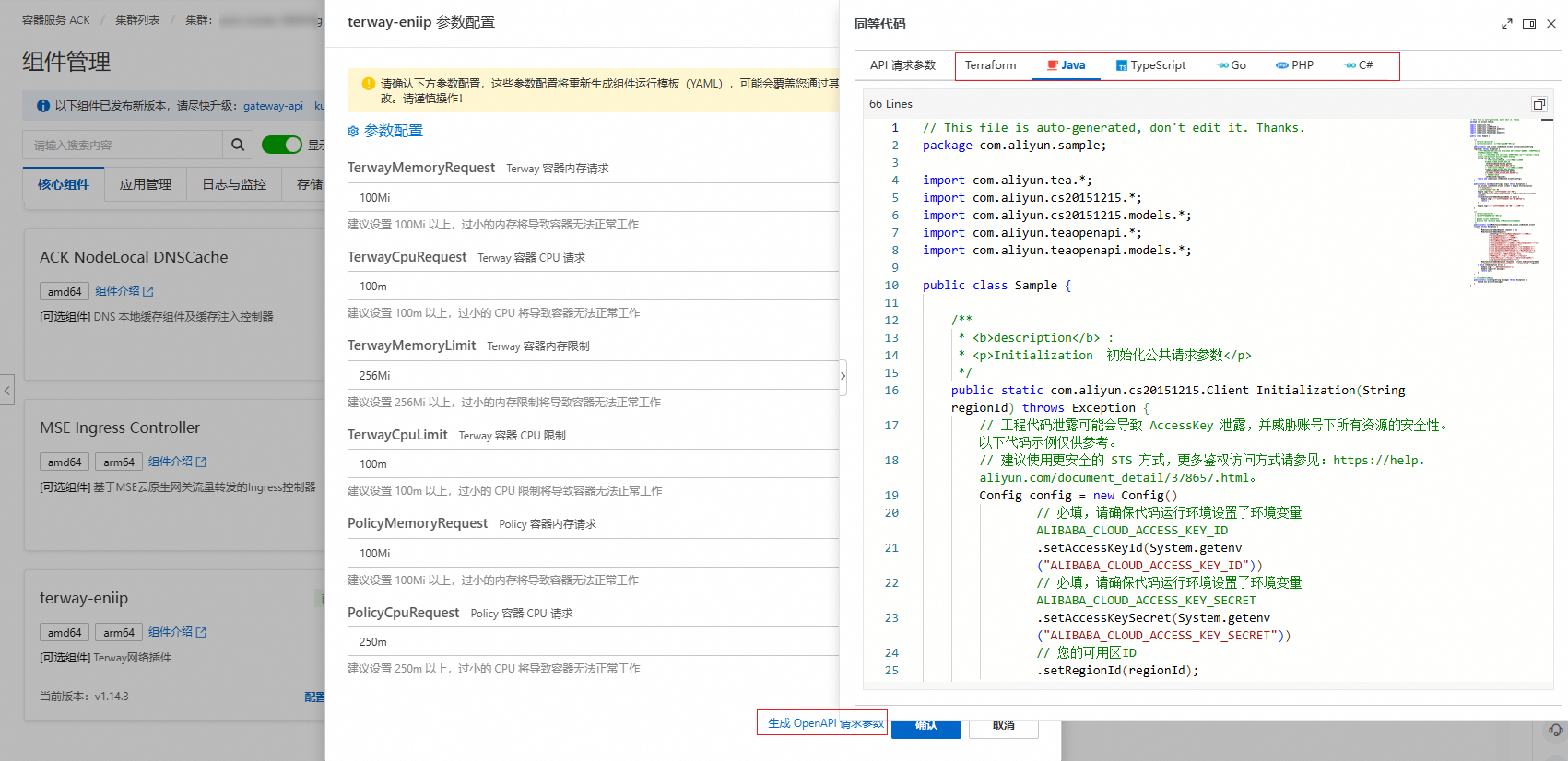The width and height of the screenshot is (1568, 761).
Task: Click the 组件管理 page heading
Action: (x=66, y=62)
